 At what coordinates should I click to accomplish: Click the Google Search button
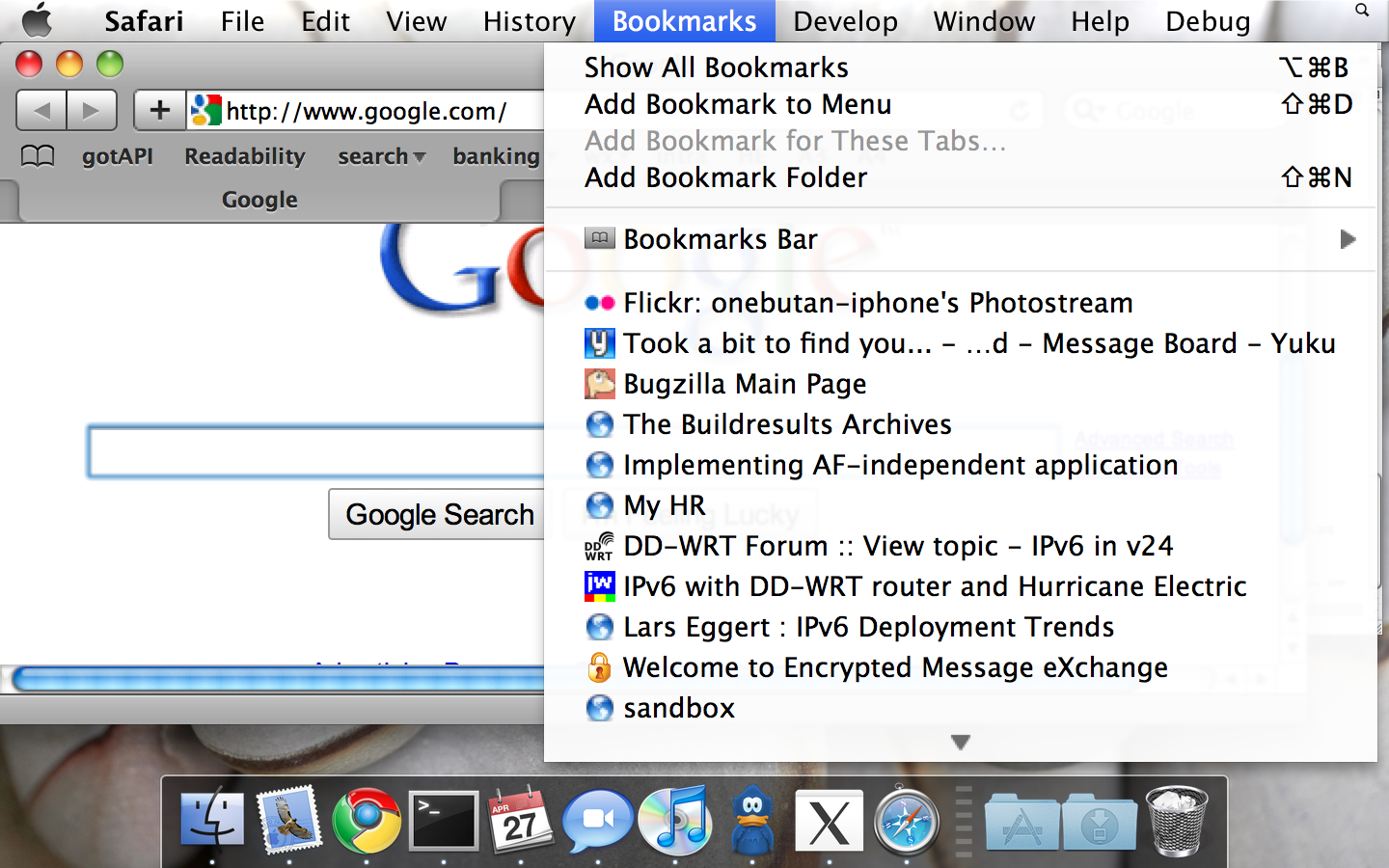click(x=438, y=514)
